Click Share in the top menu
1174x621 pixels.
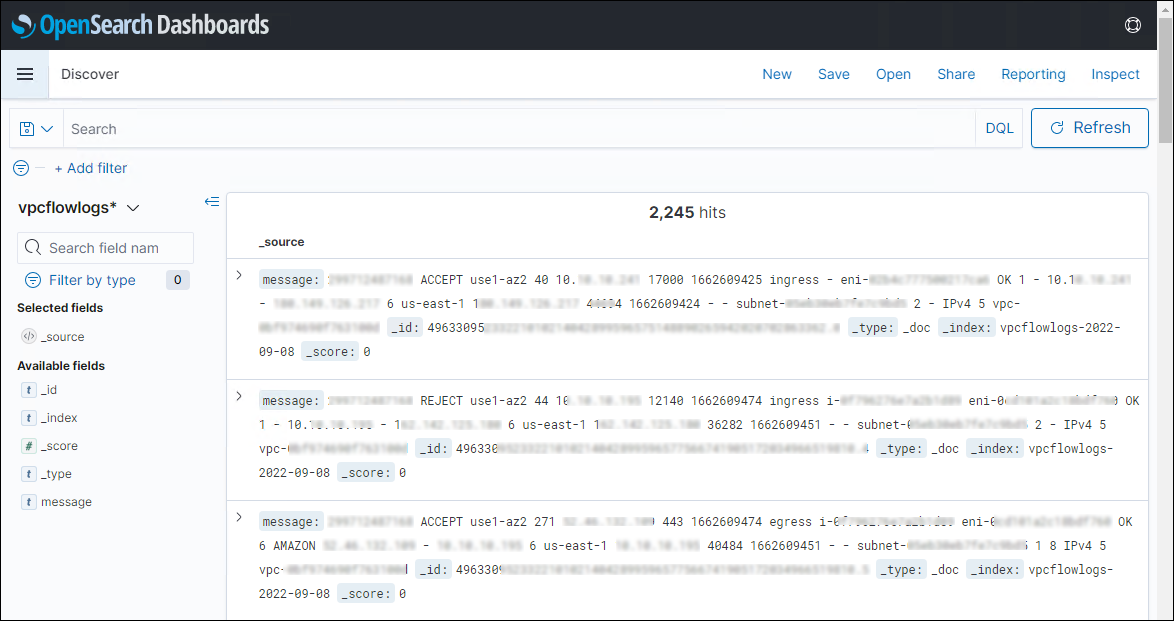956,74
